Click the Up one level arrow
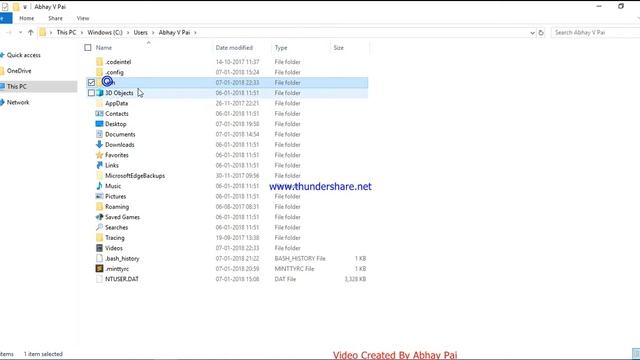The width and height of the screenshot is (640, 360). pos(31,33)
